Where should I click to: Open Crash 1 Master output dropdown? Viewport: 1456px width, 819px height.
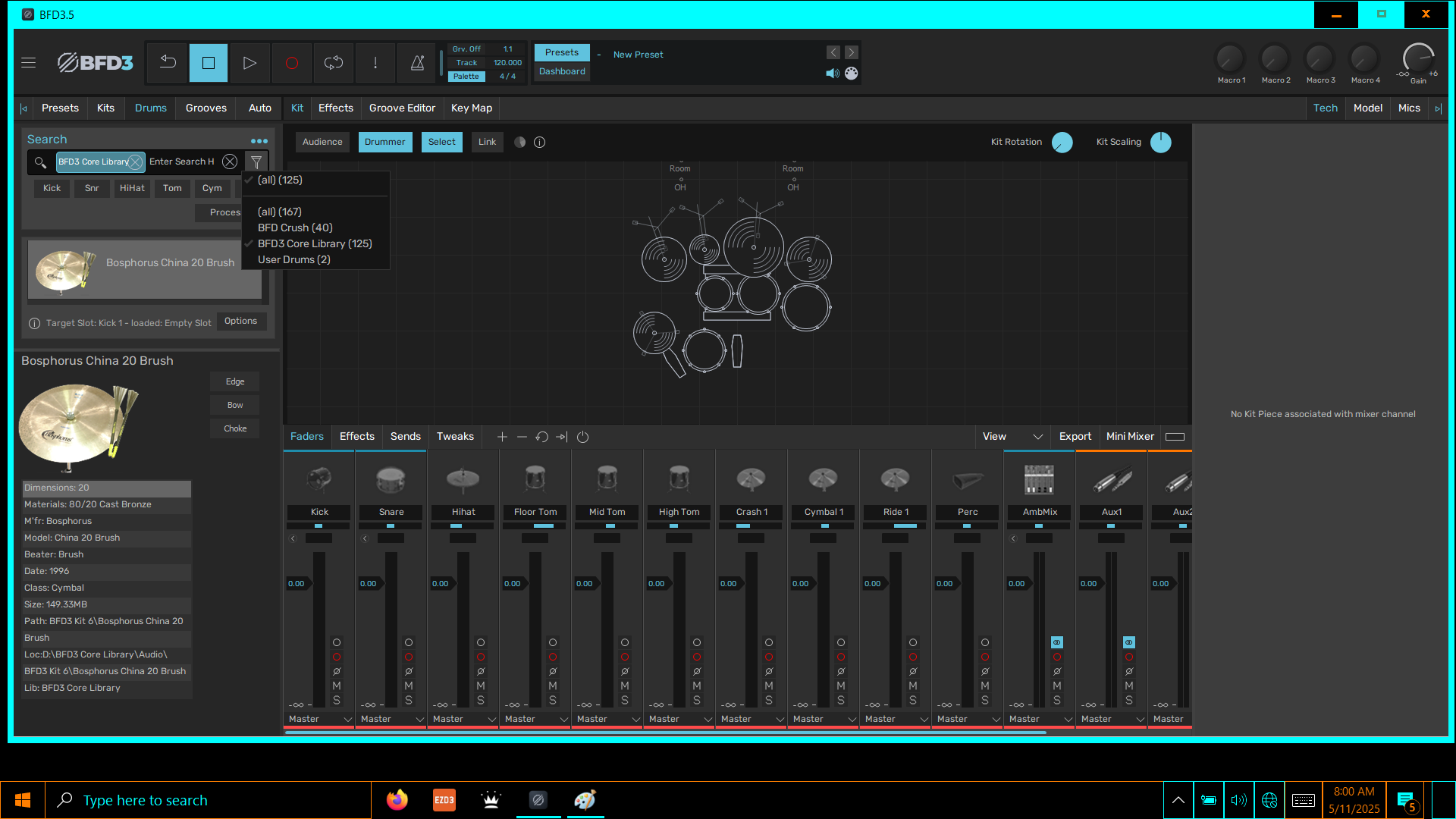pyautogui.click(x=752, y=719)
